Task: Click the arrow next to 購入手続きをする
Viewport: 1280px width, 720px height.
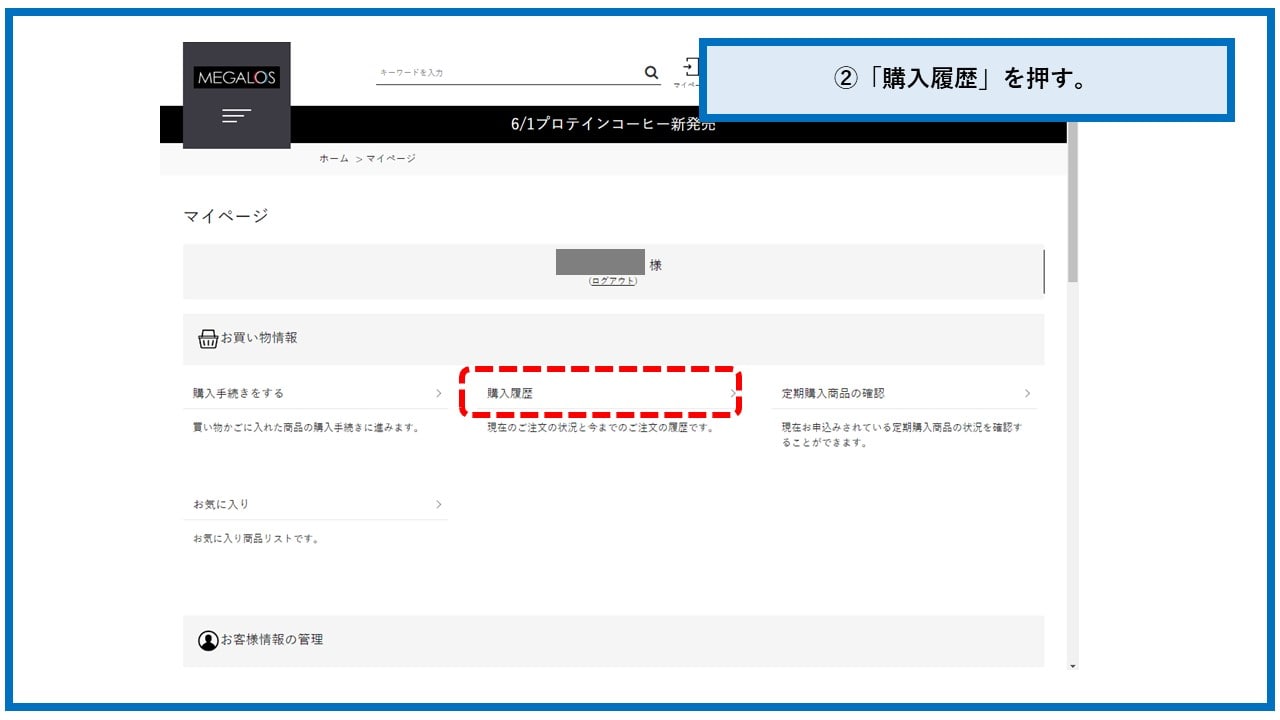Action: coord(438,394)
